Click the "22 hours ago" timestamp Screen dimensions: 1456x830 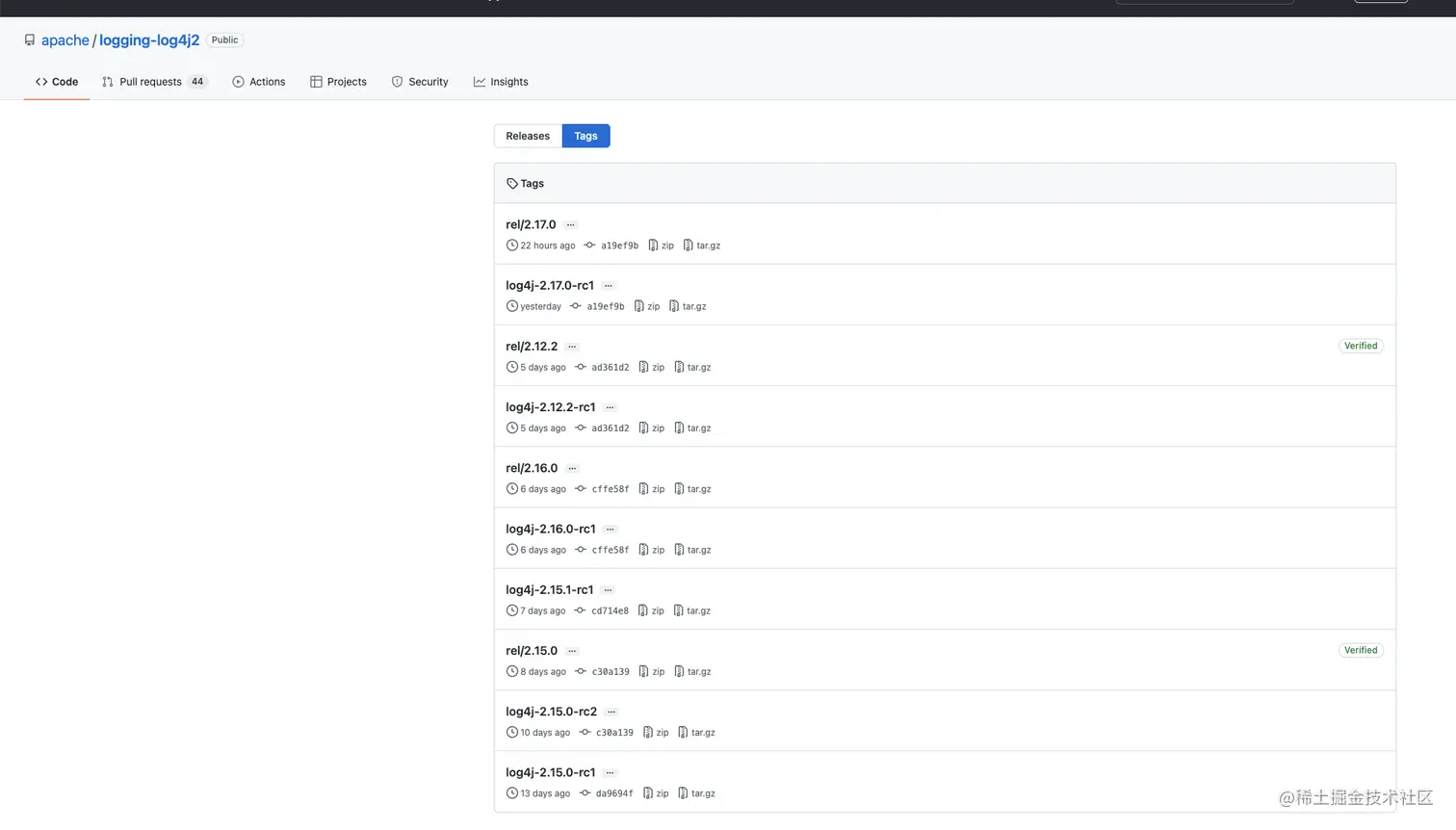pyautogui.click(x=548, y=246)
